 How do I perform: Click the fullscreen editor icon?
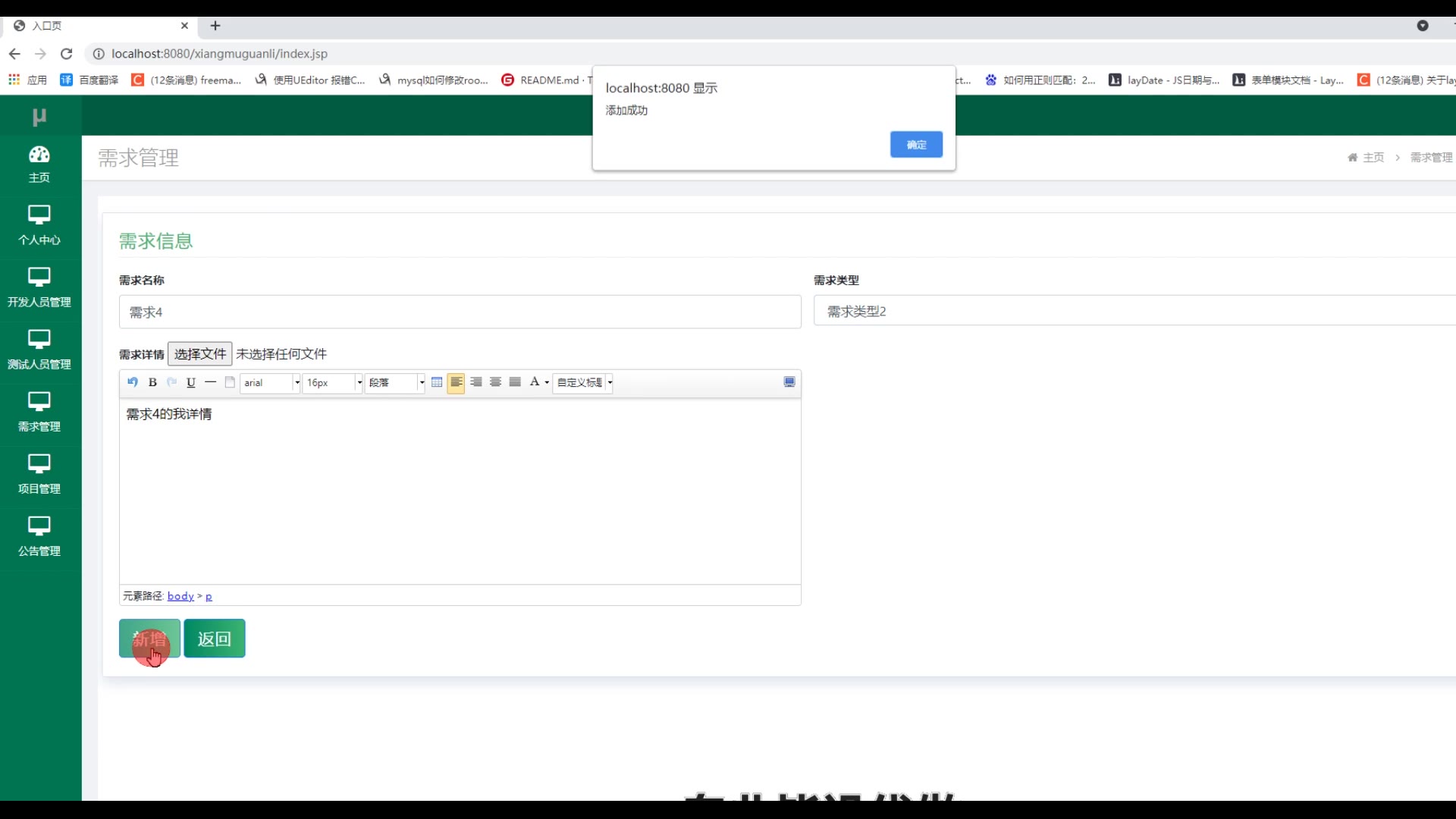[x=789, y=382]
